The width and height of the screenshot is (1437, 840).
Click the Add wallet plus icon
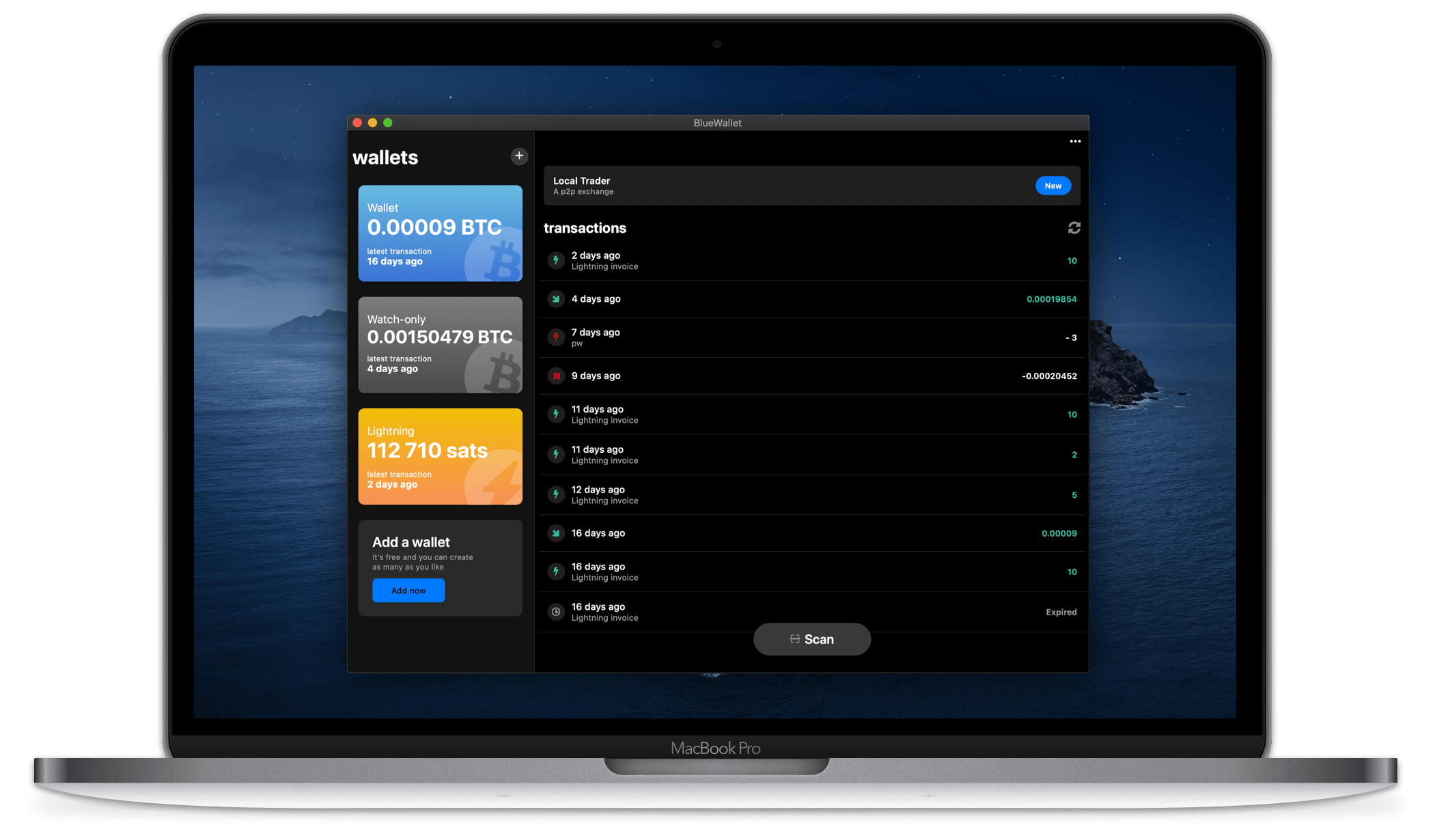[519, 156]
